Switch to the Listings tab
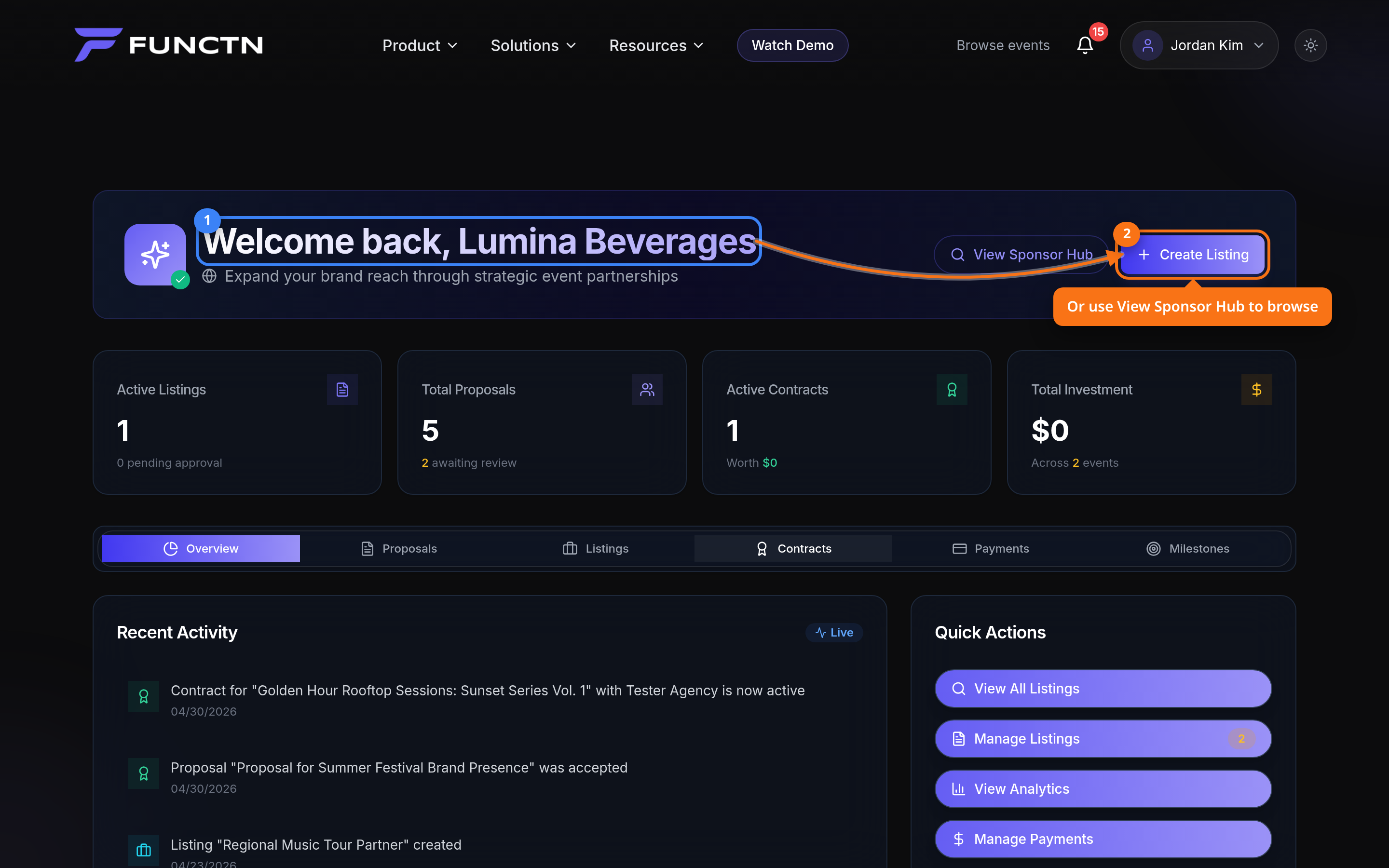The width and height of the screenshot is (1389, 868). pyautogui.click(x=596, y=549)
